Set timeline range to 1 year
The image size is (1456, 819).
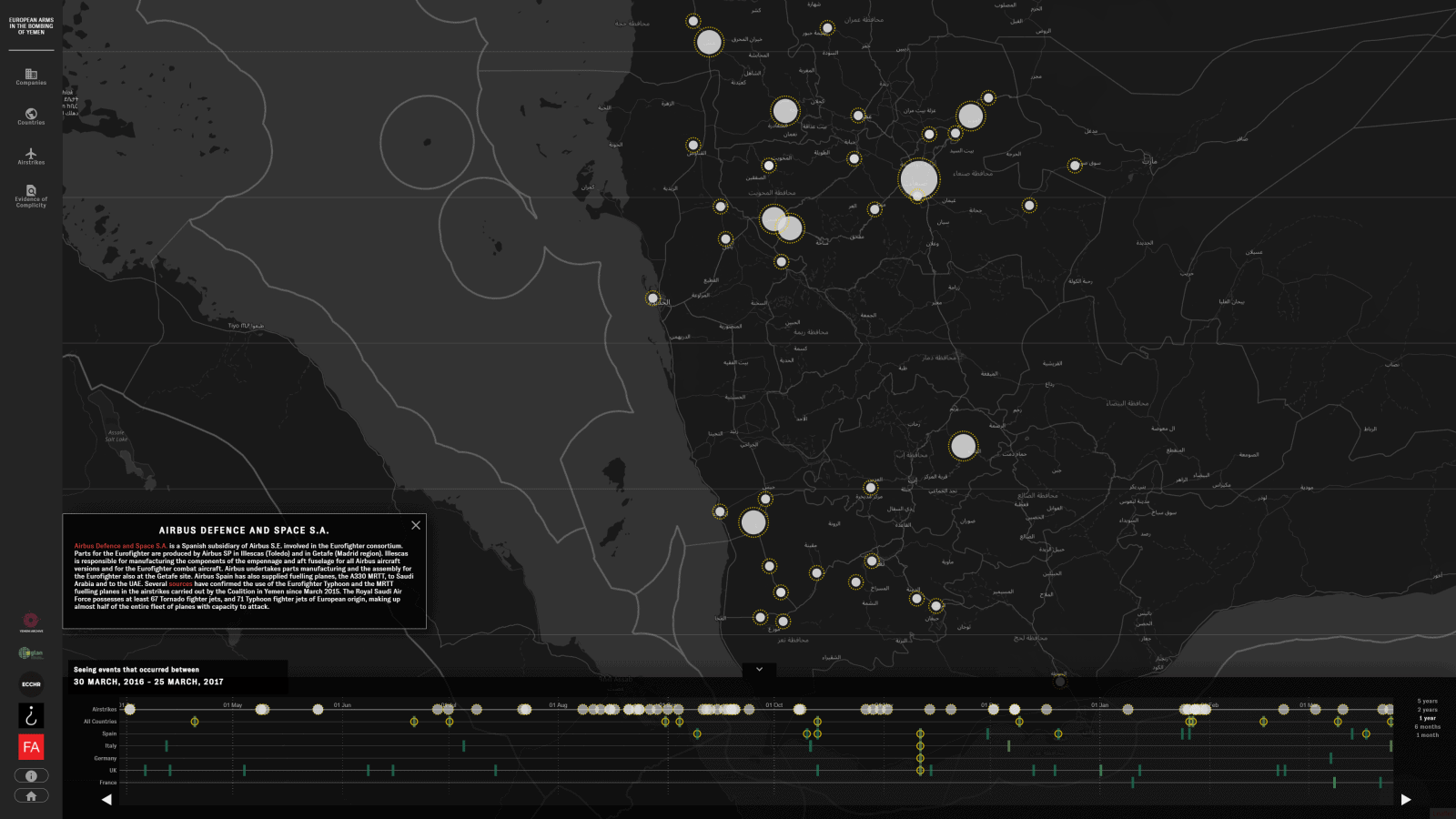click(x=1428, y=718)
